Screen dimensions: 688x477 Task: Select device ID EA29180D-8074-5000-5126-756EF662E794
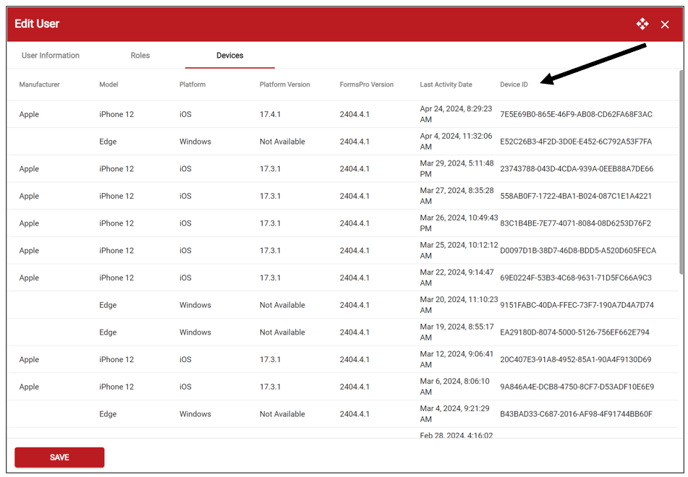pyautogui.click(x=574, y=332)
